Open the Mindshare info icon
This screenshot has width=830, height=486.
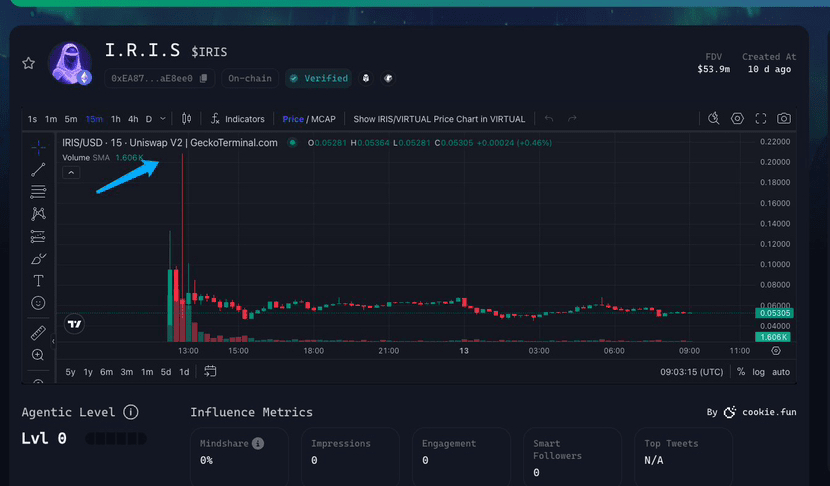click(x=258, y=443)
